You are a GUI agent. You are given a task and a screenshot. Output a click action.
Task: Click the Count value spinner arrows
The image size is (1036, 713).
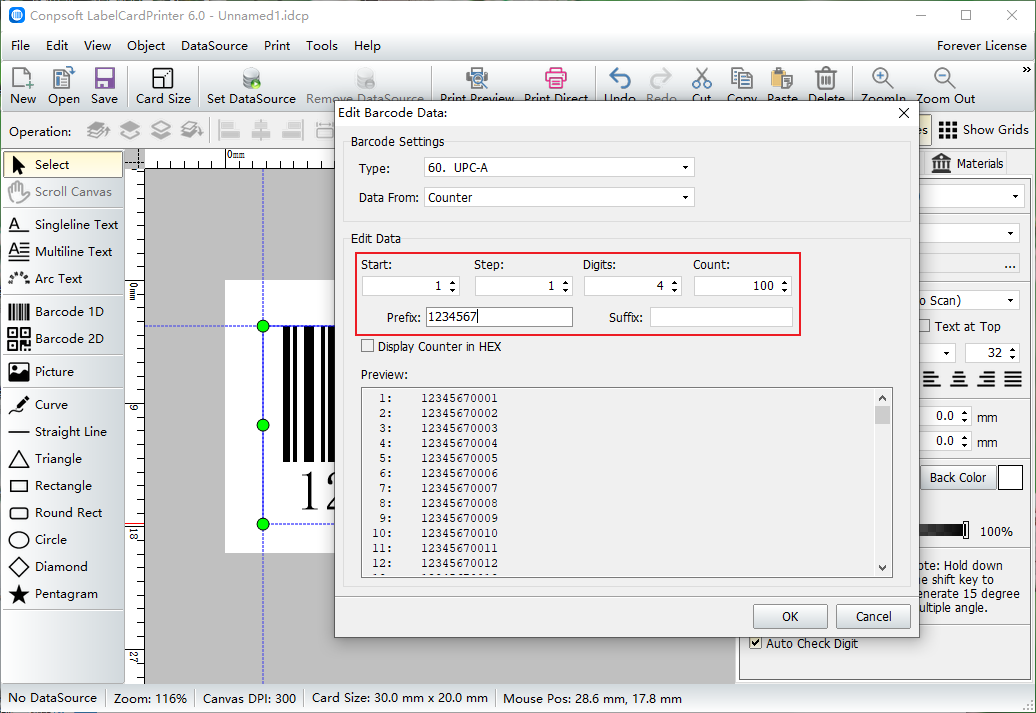click(x=784, y=286)
